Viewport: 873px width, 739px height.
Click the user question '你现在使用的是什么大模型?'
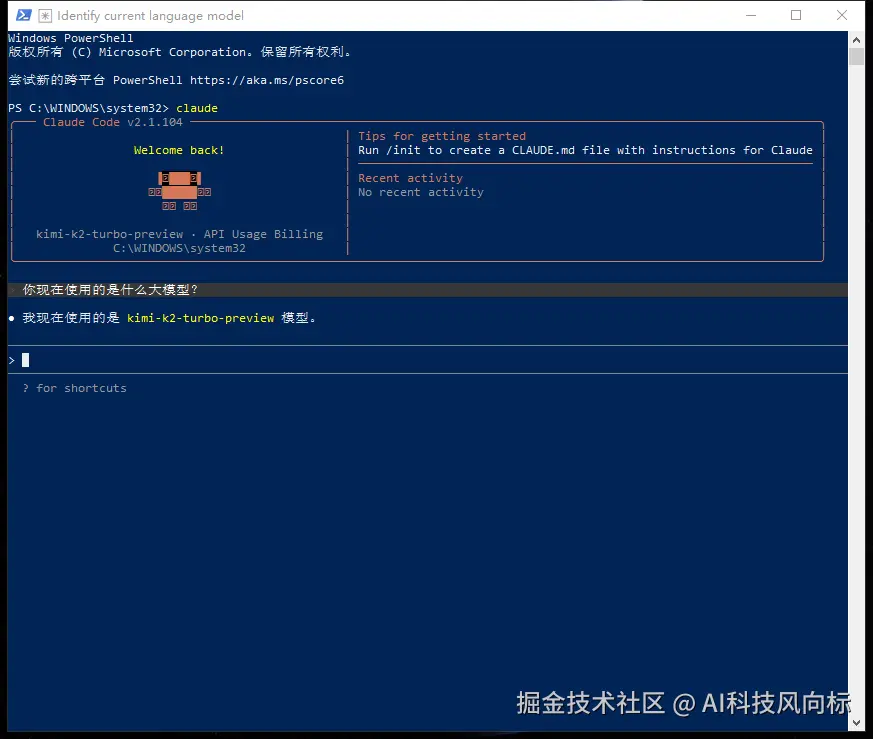110,290
